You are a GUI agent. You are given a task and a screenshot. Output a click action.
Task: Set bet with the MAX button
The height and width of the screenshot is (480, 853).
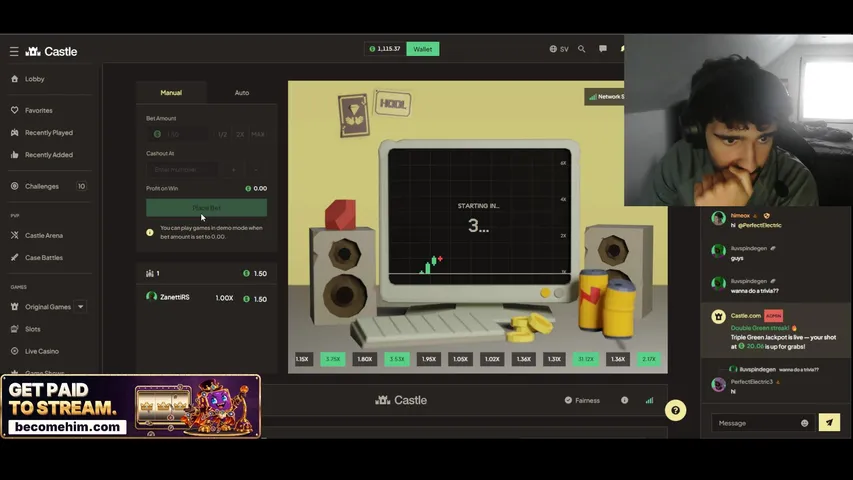point(258,134)
